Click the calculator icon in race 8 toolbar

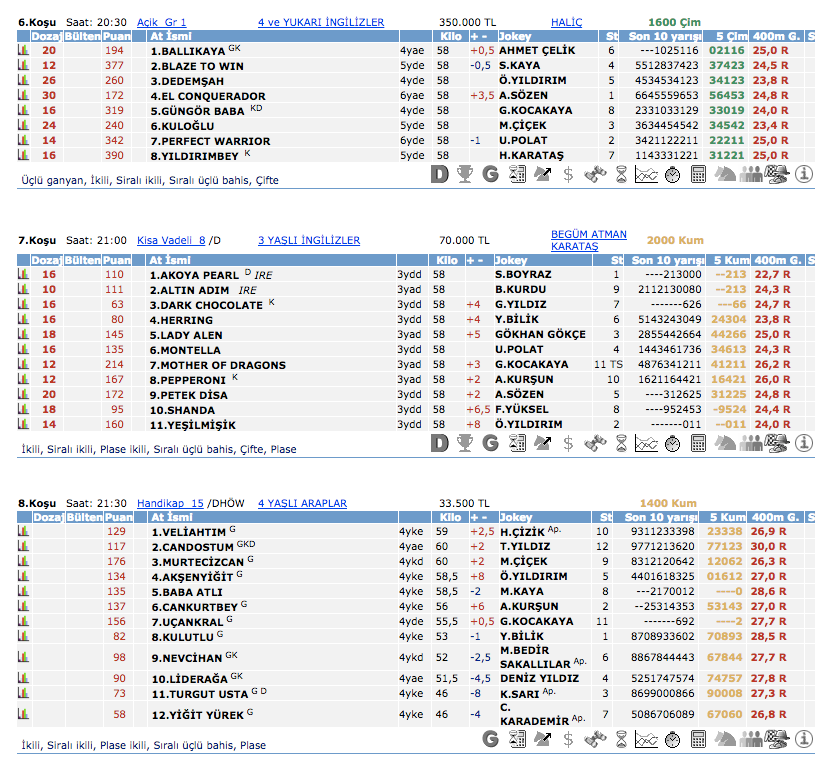(699, 739)
